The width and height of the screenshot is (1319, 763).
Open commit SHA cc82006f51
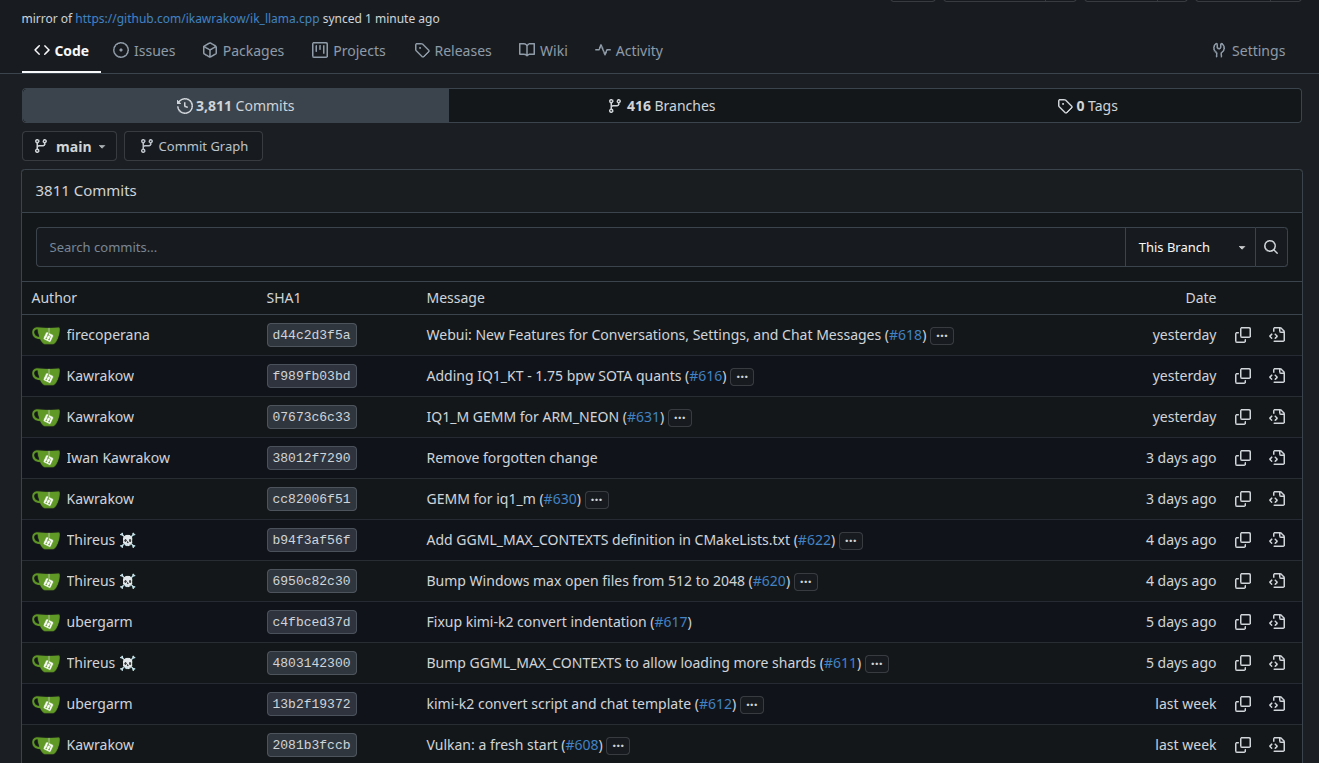(312, 499)
